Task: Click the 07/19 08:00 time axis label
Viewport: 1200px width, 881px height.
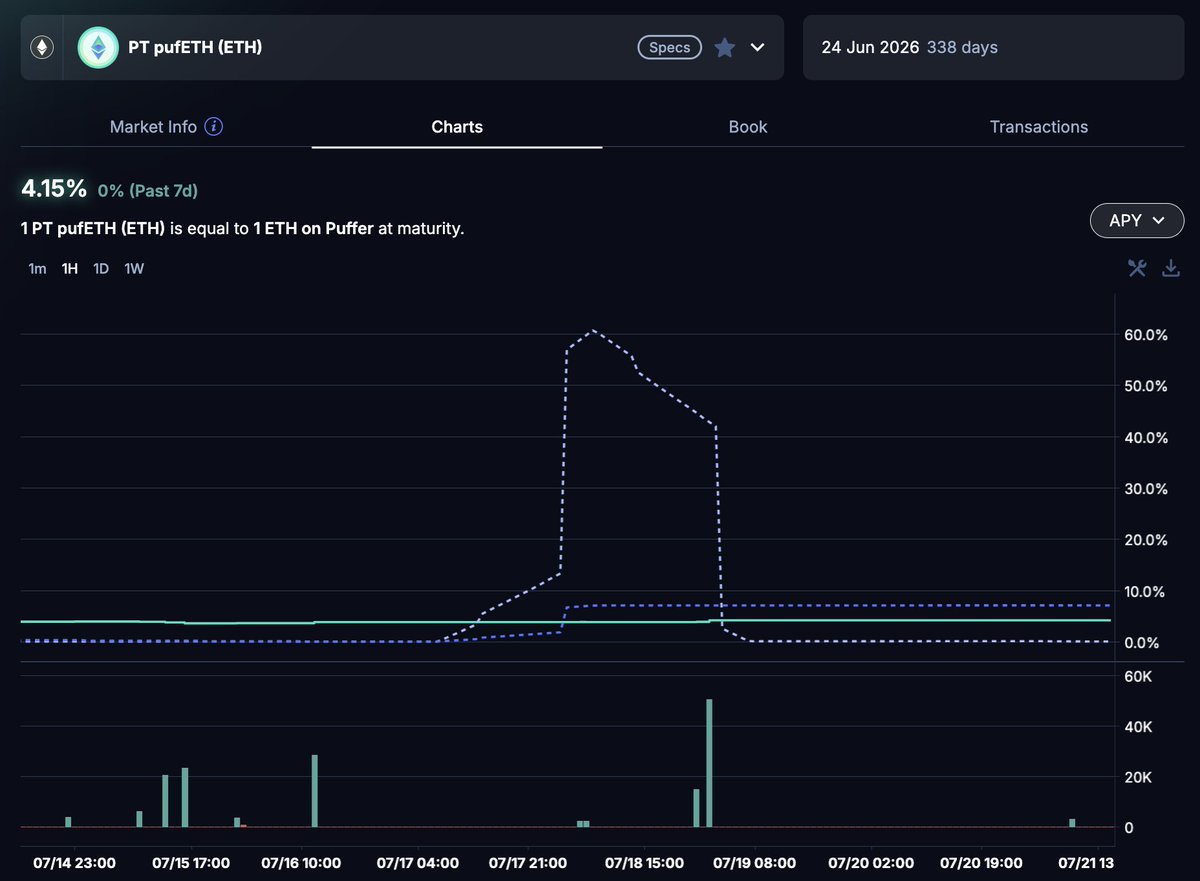Action: click(755, 862)
